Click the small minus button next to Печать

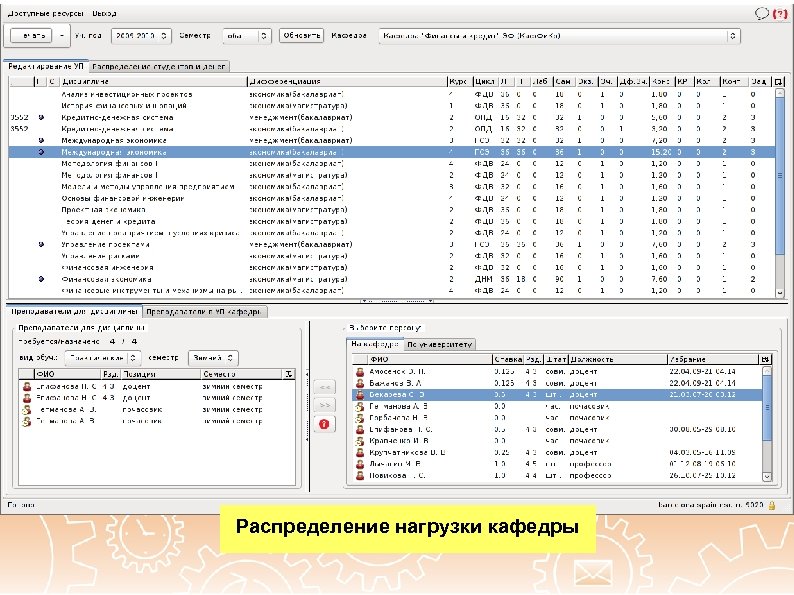point(62,35)
